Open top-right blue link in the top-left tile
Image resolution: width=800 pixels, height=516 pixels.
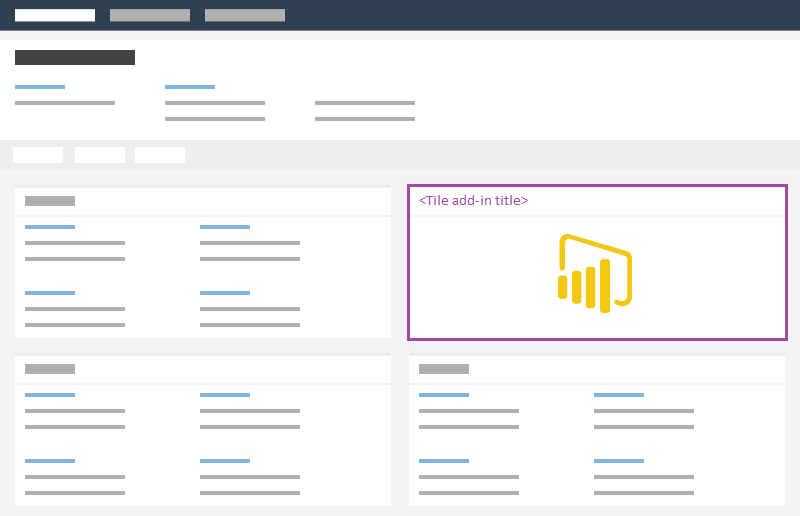coord(225,227)
